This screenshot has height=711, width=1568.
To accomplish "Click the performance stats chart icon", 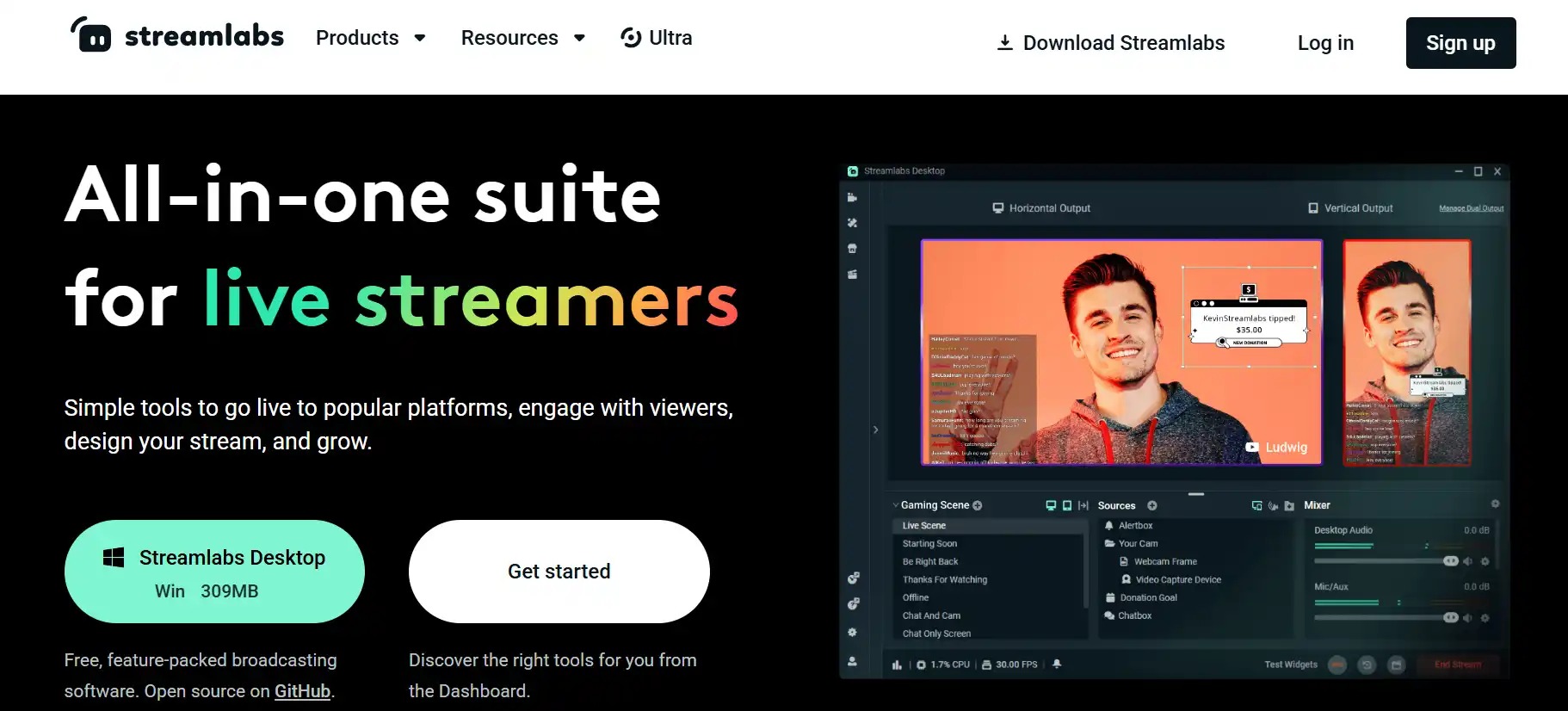I will click(897, 665).
